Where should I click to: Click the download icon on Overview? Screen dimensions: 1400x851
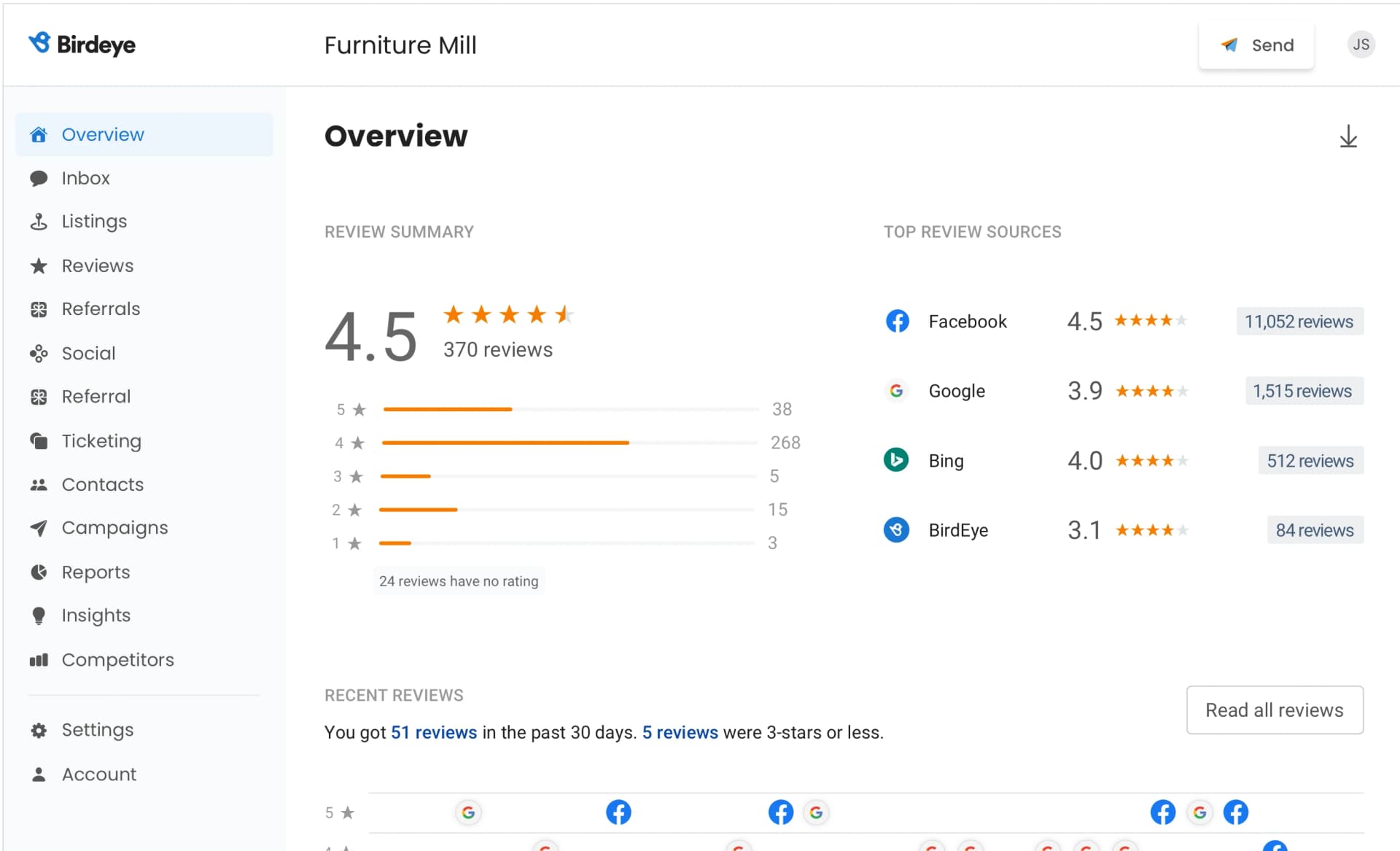1350,138
